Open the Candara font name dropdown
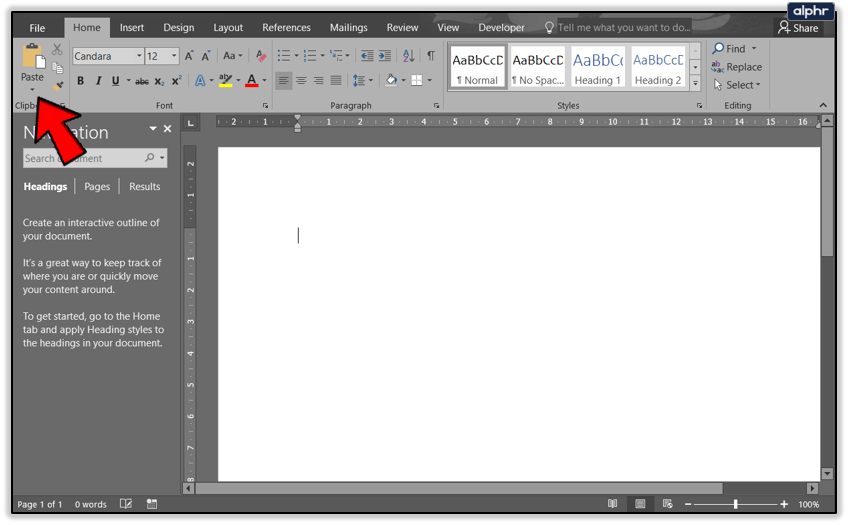The image size is (848, 525). coord(137,57)
